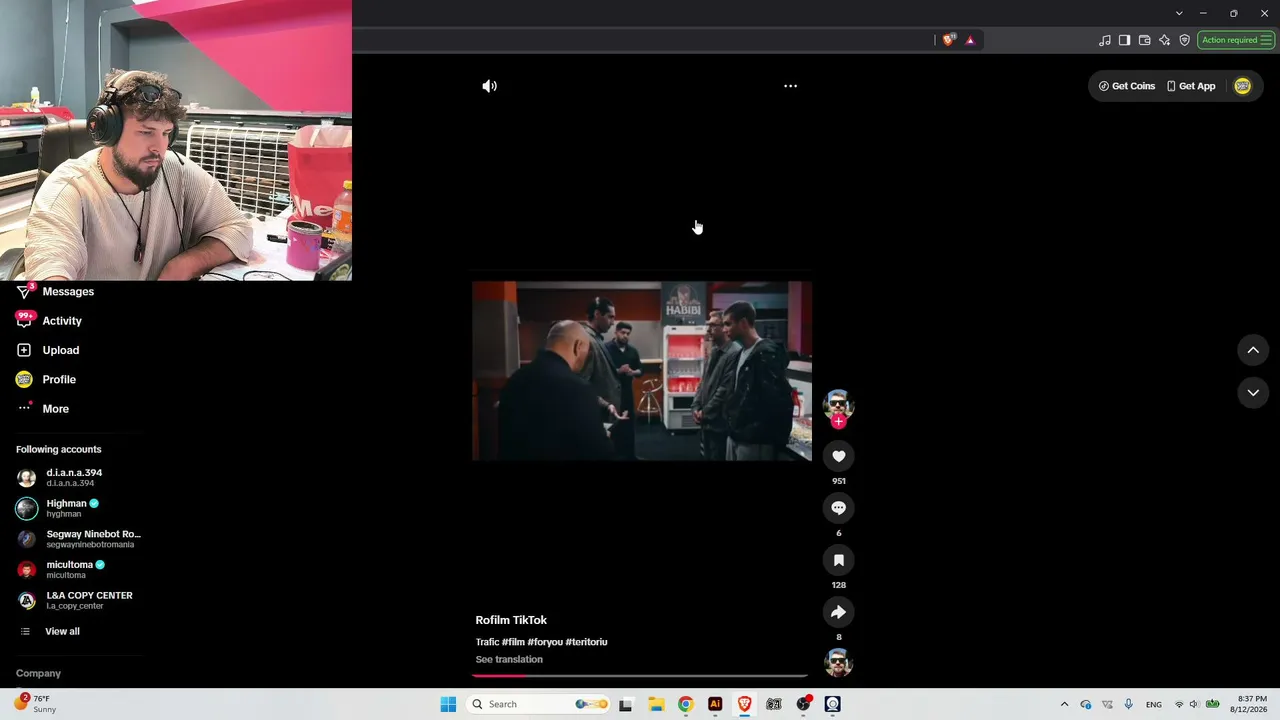Open the Brave Shields lion icon

tap(948, 40)
